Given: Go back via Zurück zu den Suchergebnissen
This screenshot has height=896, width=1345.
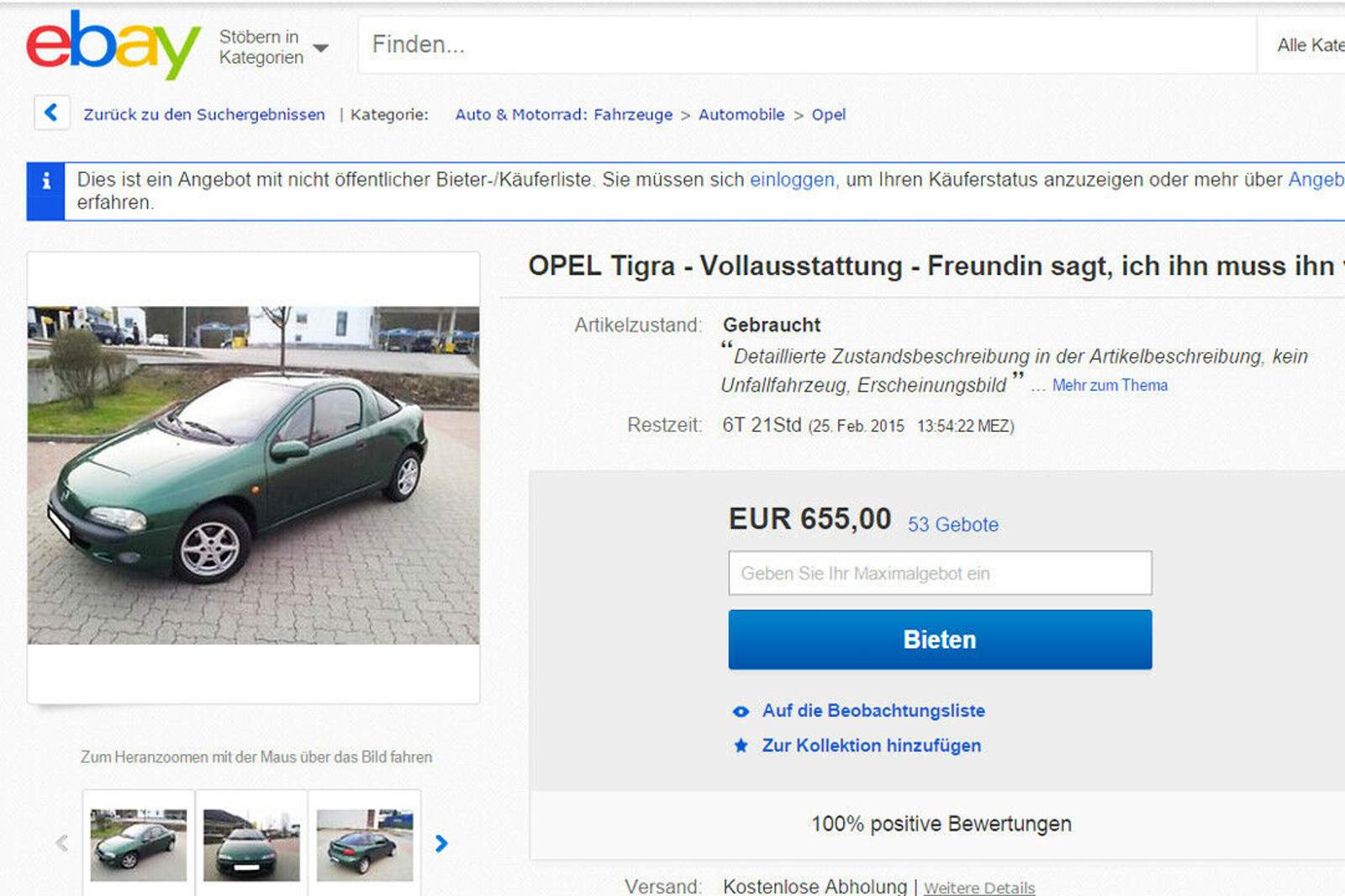Looking at the screenshot, I should pos(204,114).
